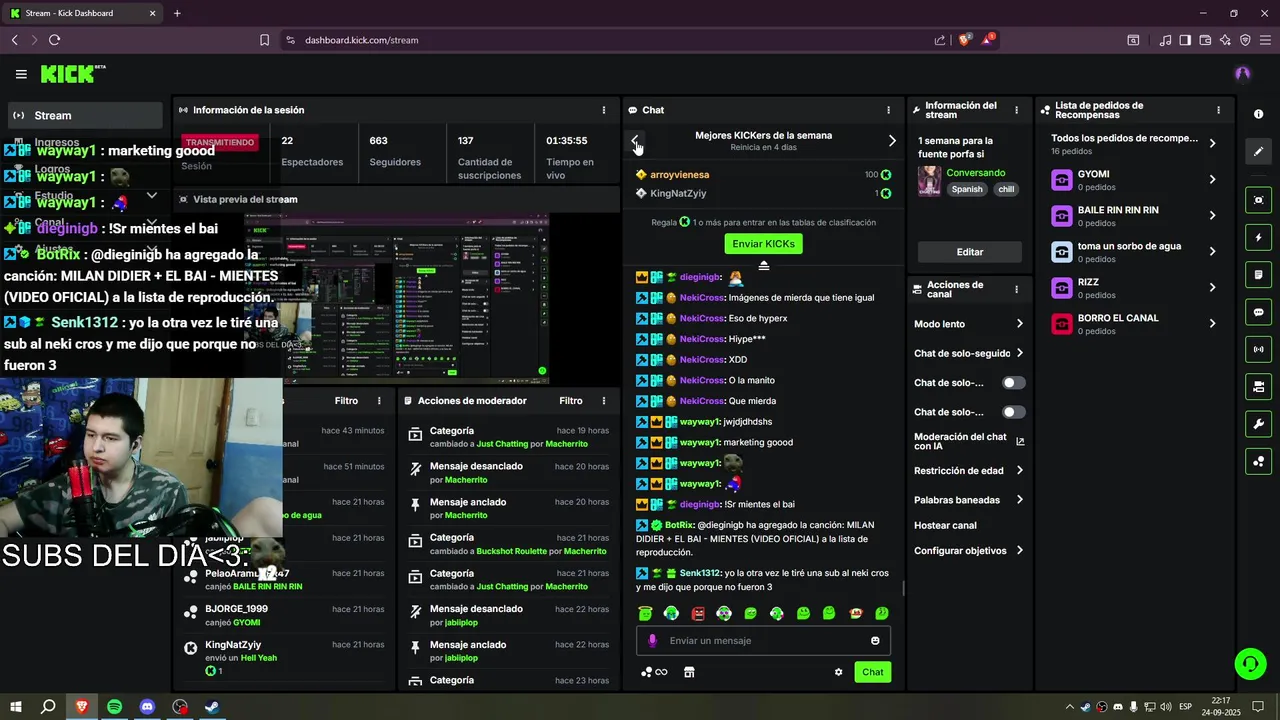Toggle the first Chat de solo switch
1280x720 pixels.
[x=1014, y=383]
